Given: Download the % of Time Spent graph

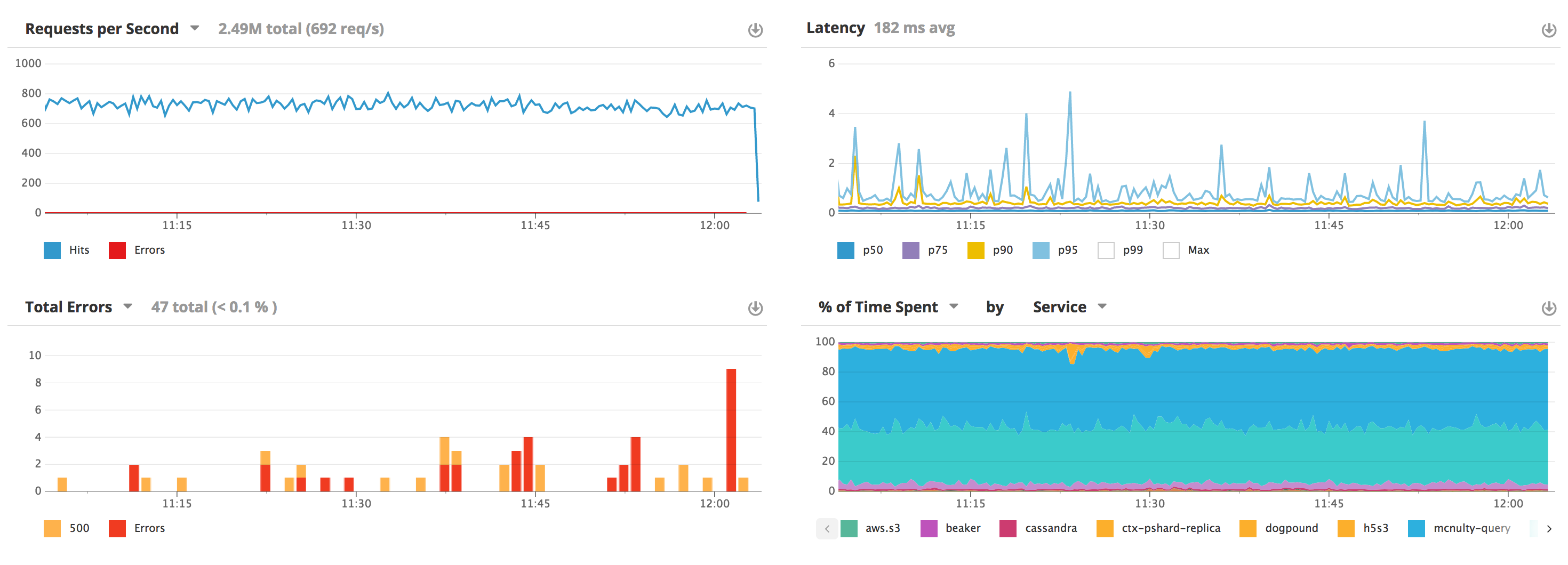Looking at the screenshot, I should 1548,308.
